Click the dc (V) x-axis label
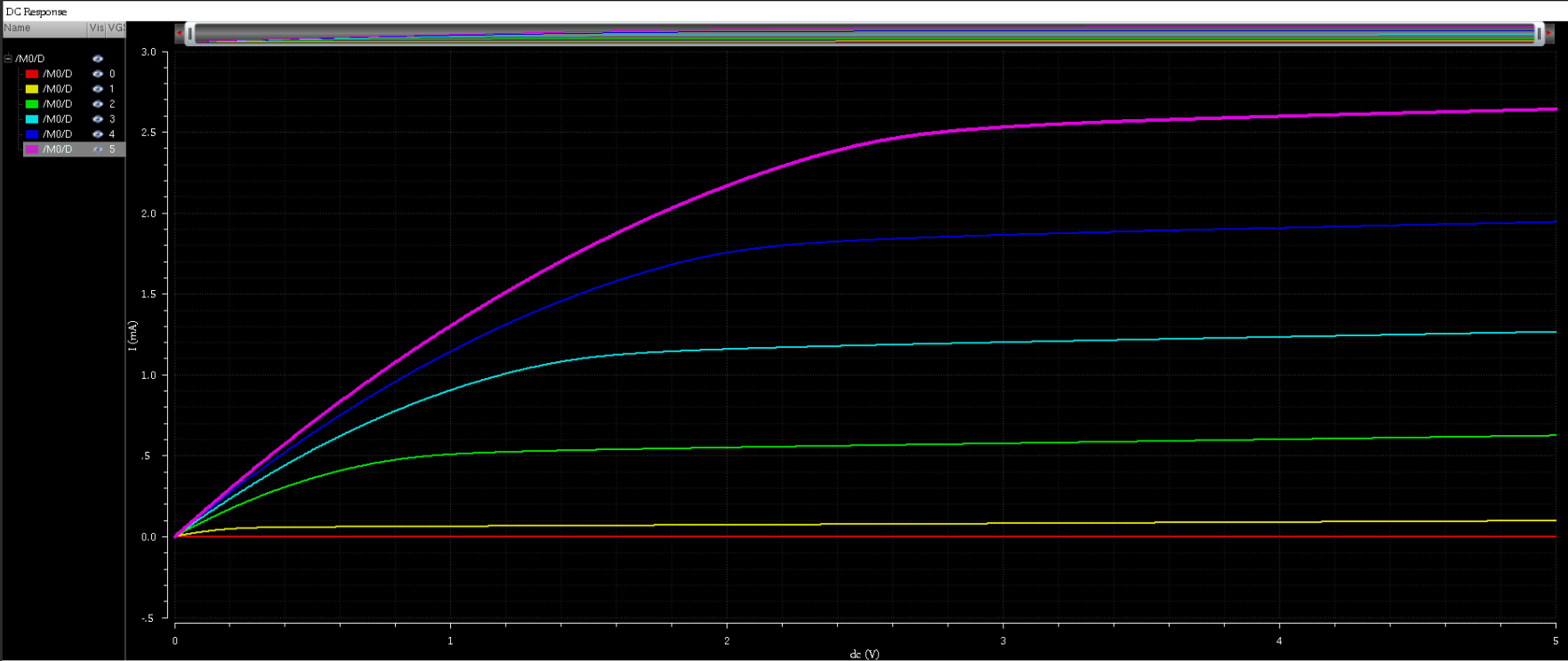The height and width of the screenshot is (661, 1568). click(864, 654)
